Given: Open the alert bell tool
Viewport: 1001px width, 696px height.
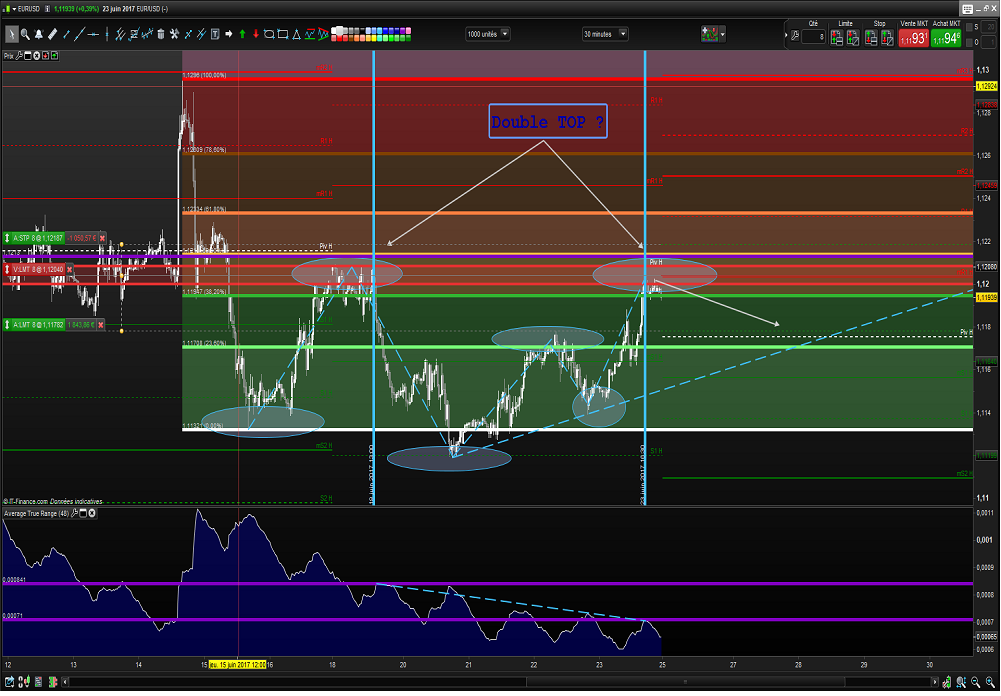Looking at the screenshot, I should 39,34.
